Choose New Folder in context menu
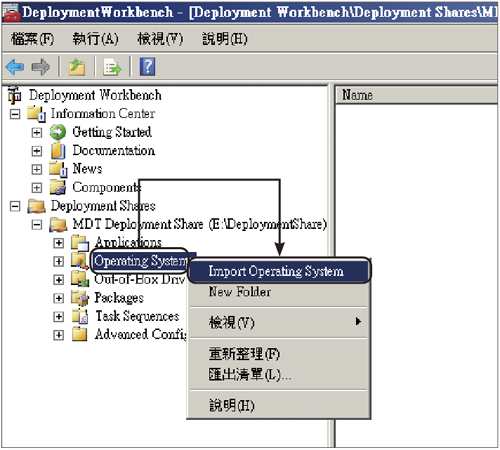500x450 pixels. (240, 292)
